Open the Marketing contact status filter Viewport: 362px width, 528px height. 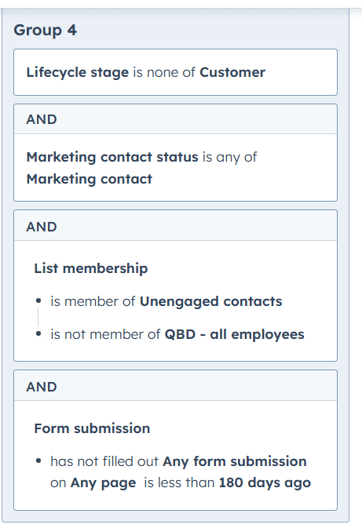point(175,168)
